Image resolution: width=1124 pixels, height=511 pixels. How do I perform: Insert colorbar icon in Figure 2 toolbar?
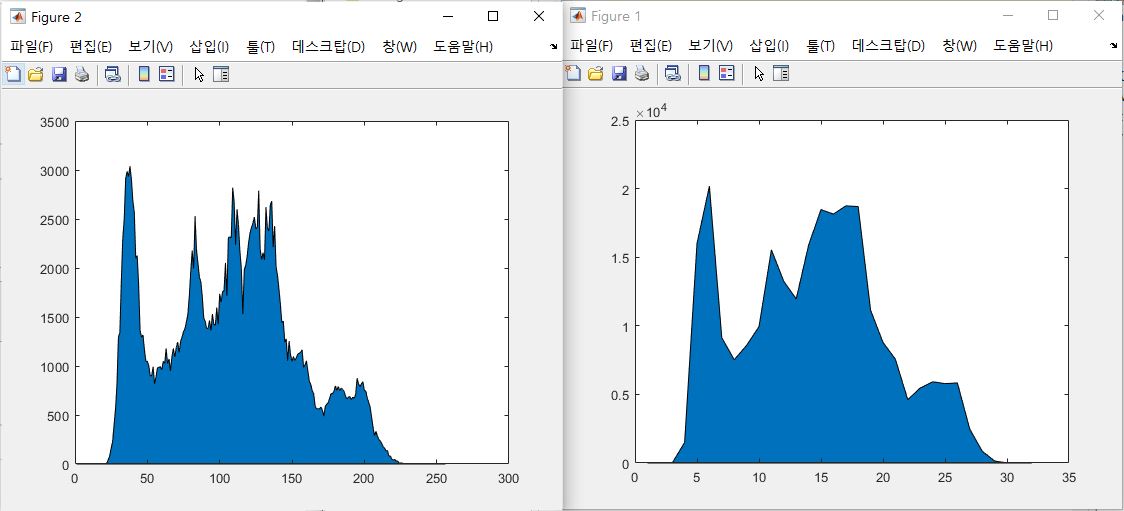143,74
